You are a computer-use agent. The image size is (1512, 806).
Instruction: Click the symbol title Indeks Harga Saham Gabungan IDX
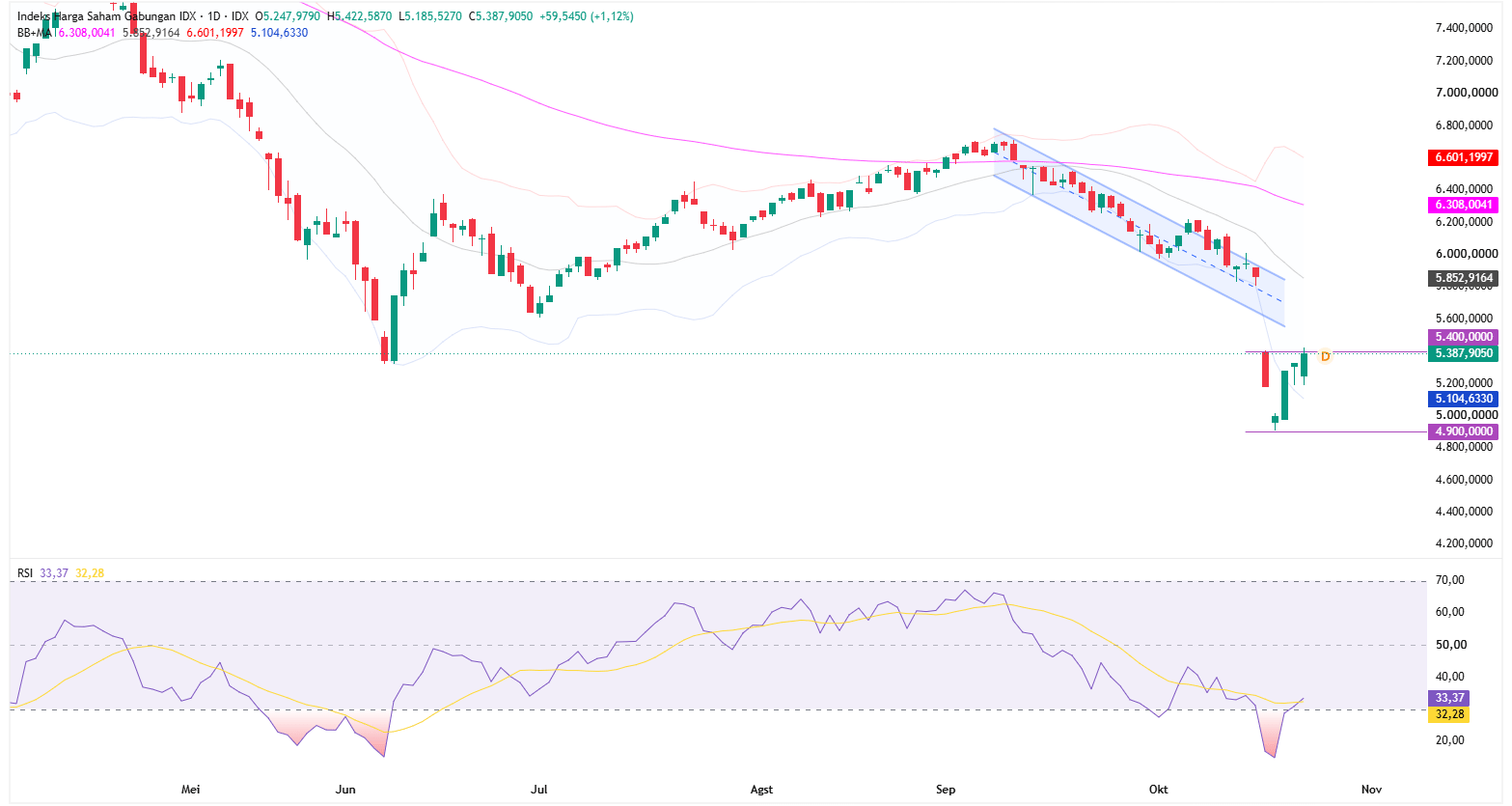[106, 16]
